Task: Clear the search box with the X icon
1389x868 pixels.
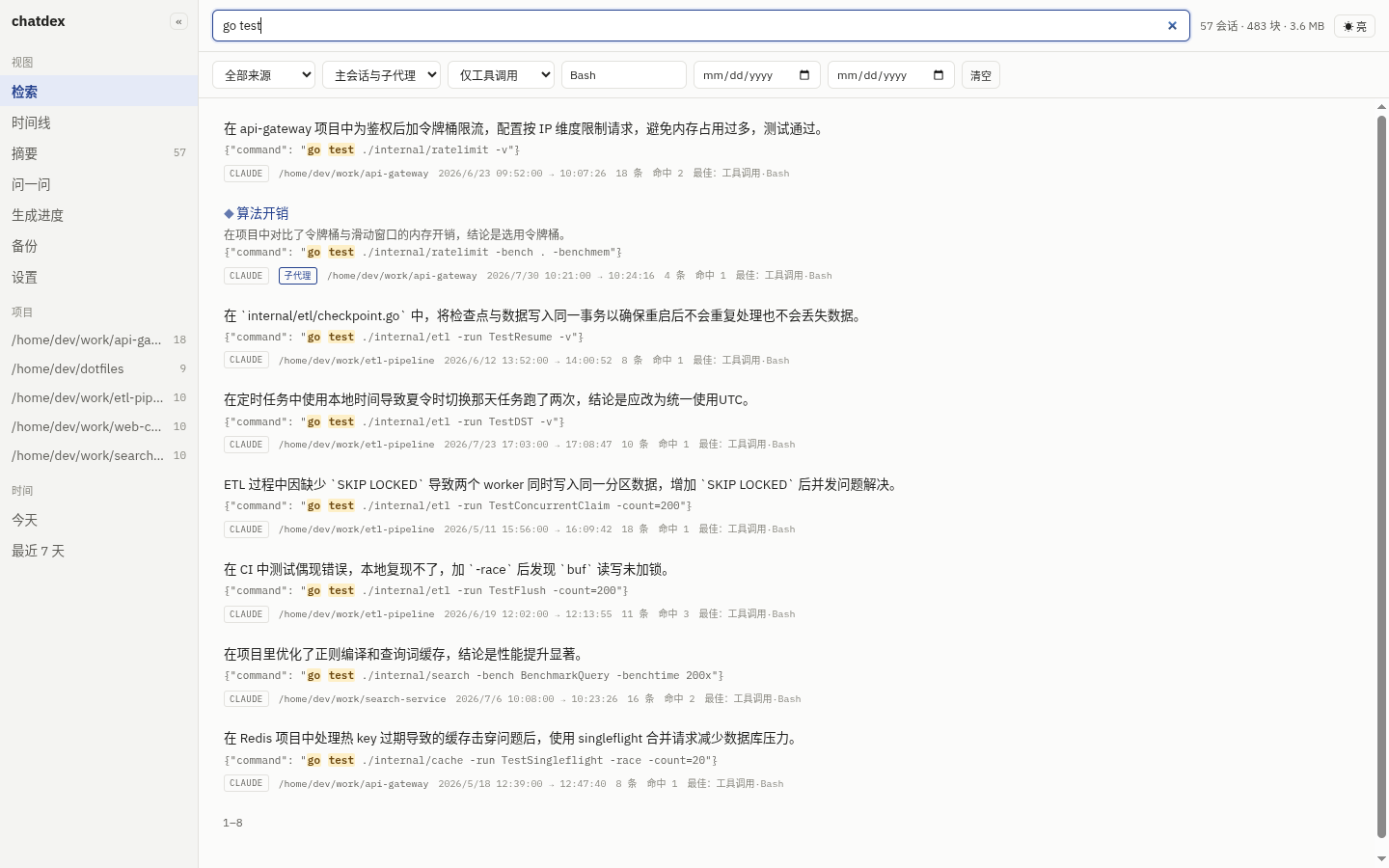Action: point(1172,26)
